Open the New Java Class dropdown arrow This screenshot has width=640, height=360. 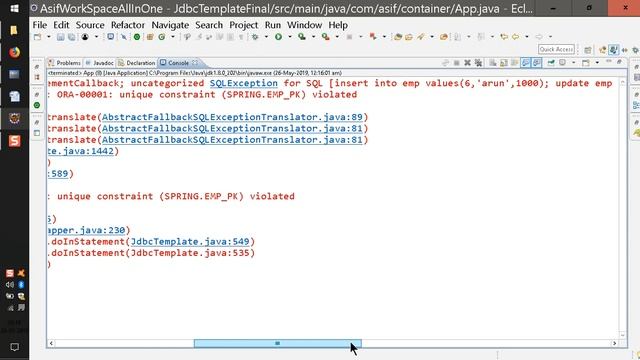(x=173, y=37)
